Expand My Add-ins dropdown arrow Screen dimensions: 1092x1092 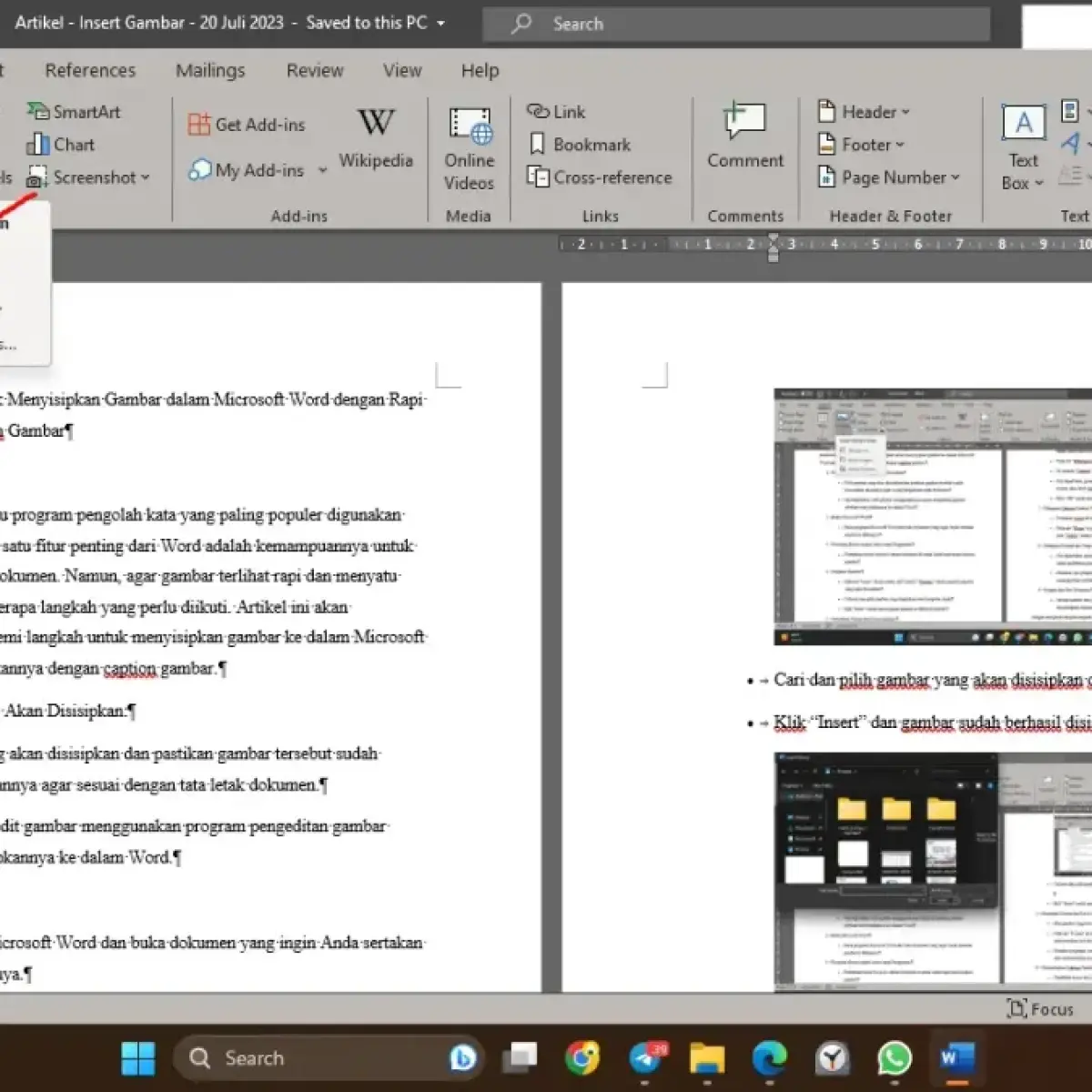point(322,170)
